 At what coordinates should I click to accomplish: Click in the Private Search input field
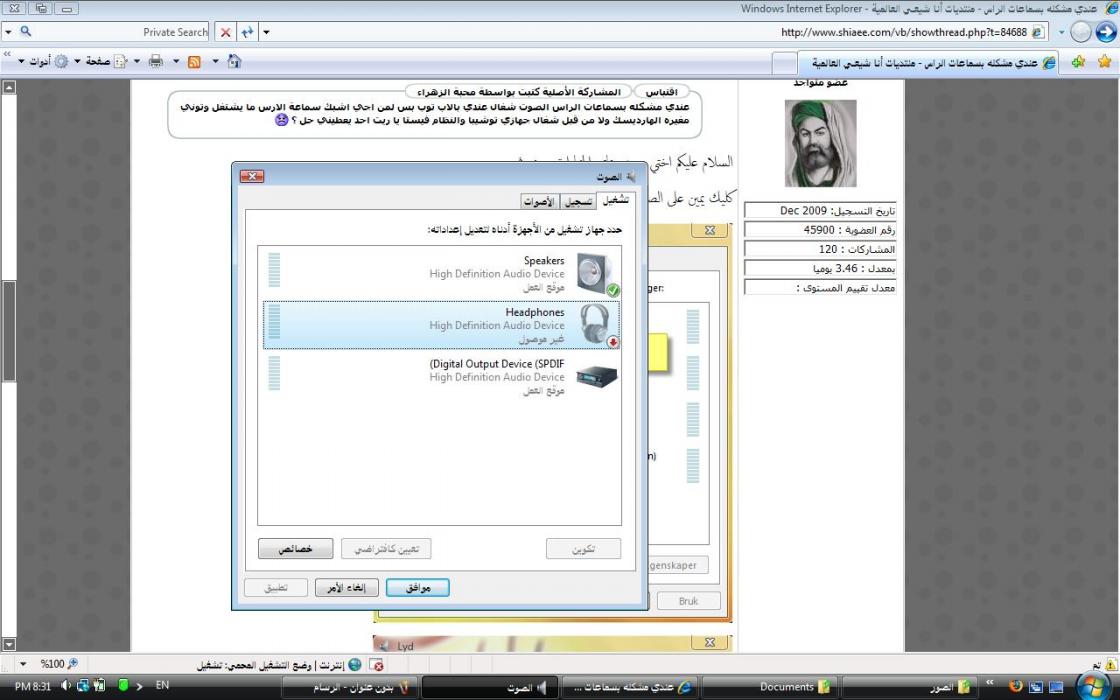point(120,32)
